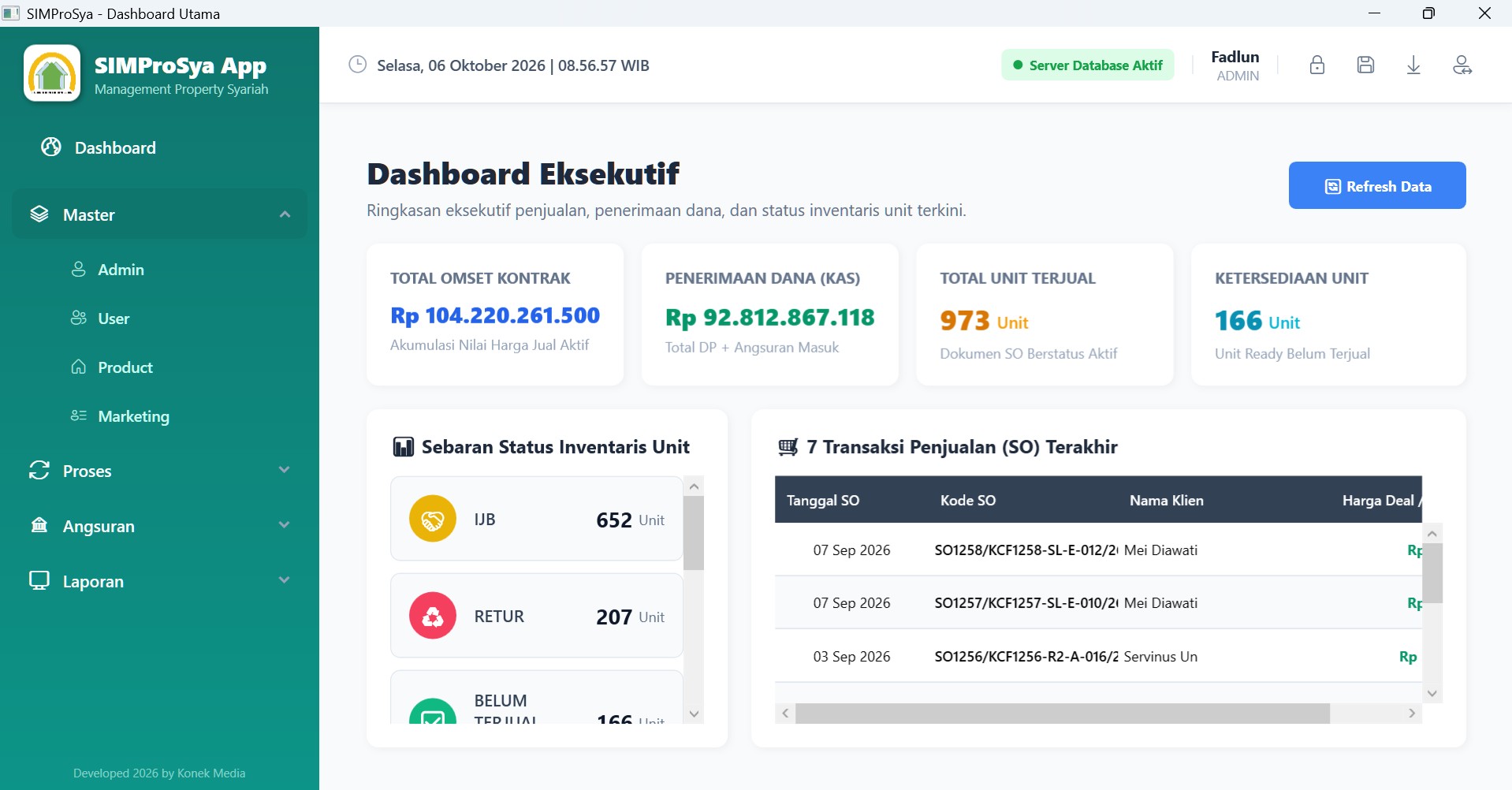Click the 973 Unit total terjual value

point(984,321)
